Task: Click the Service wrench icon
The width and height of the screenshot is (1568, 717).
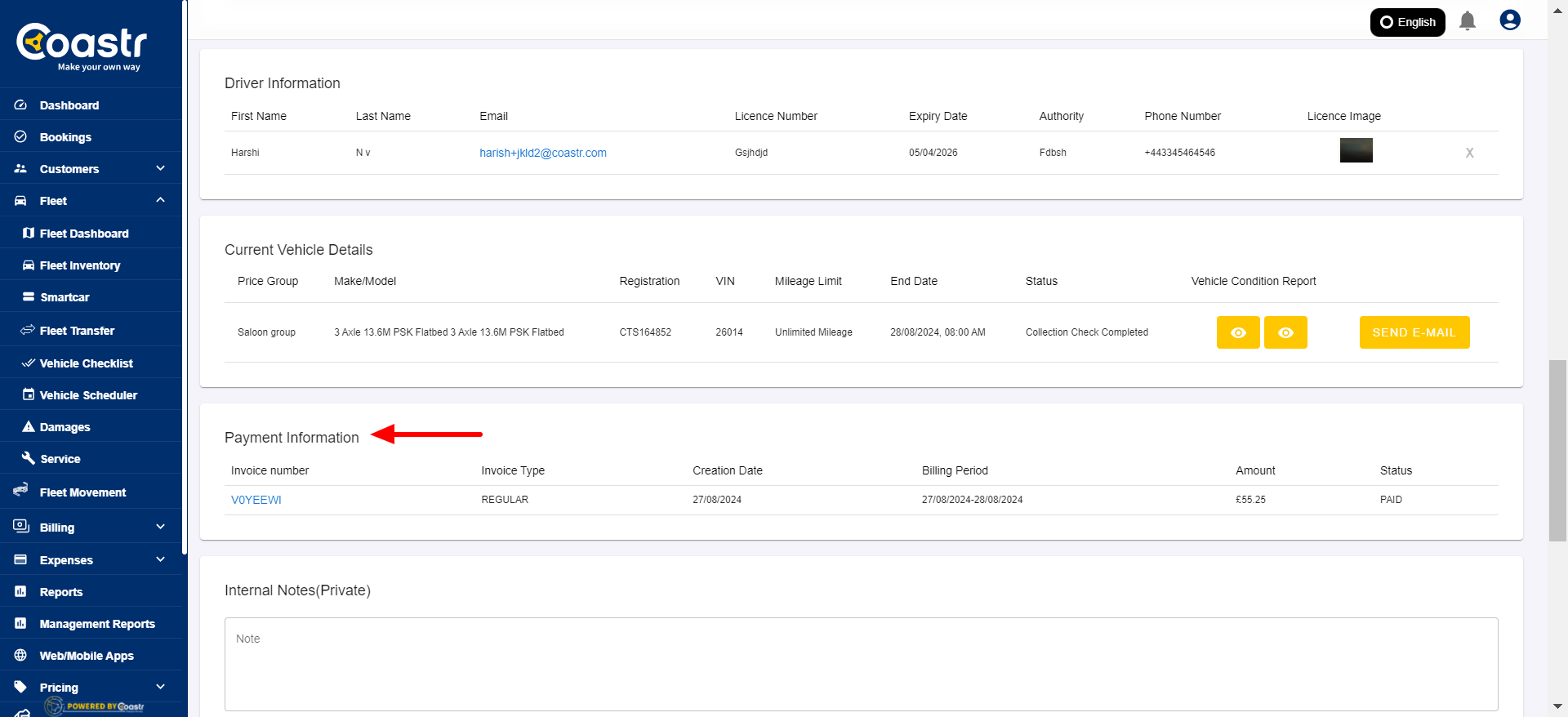Action: [x=29, y=459]
